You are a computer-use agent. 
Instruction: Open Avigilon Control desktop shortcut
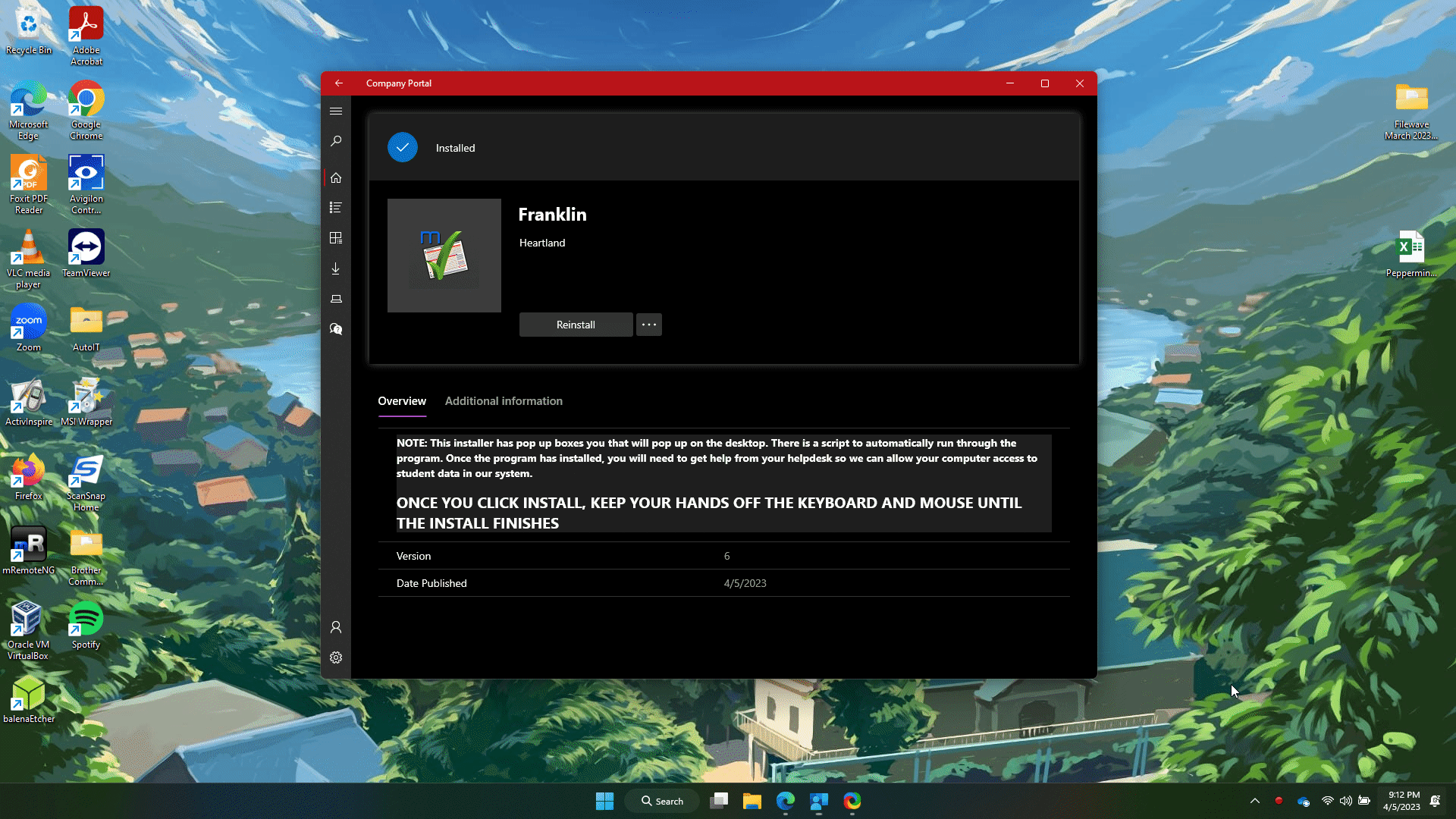[x=86, y=185]
